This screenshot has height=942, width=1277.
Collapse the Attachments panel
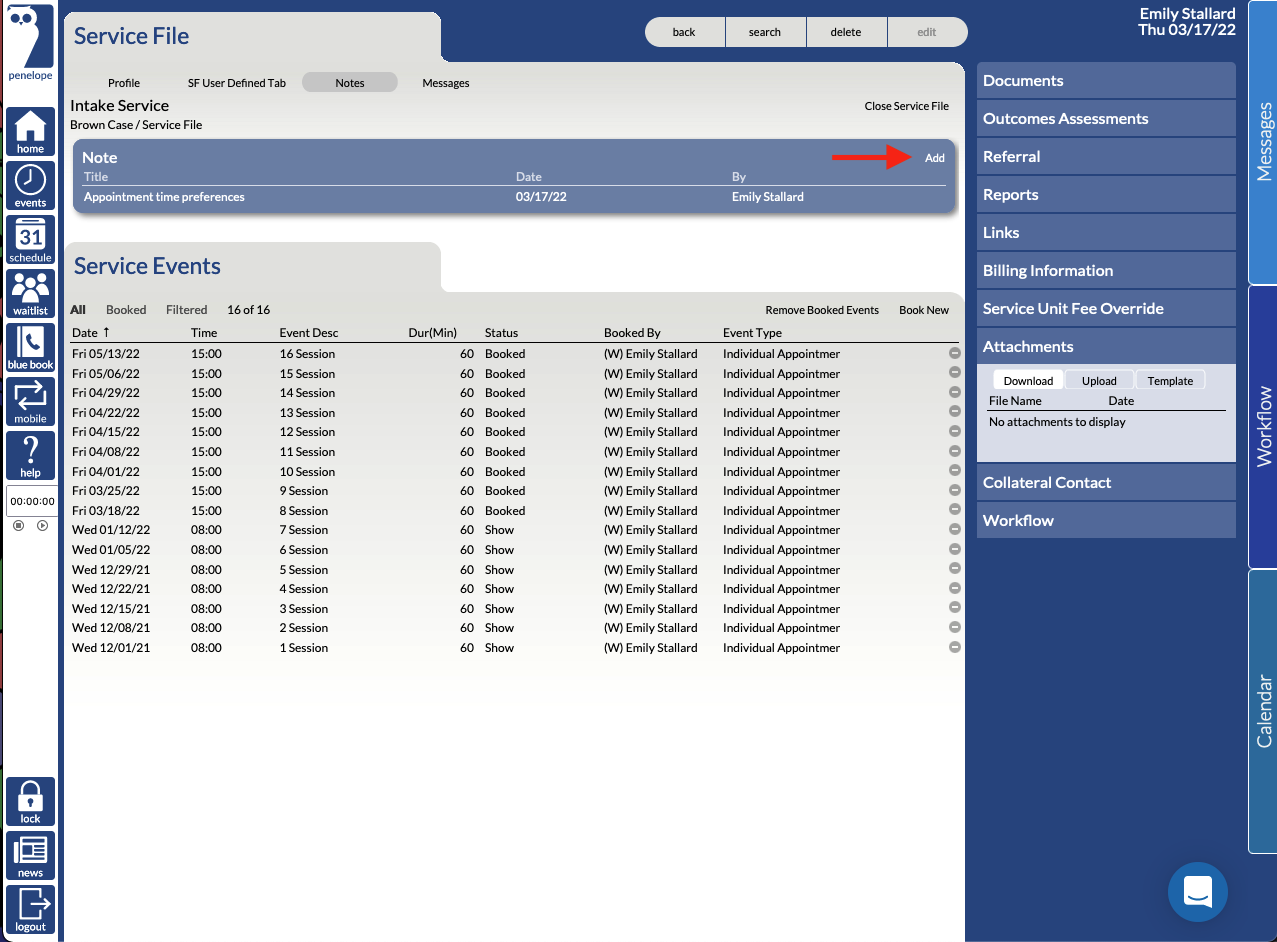tap(1106, 347)
